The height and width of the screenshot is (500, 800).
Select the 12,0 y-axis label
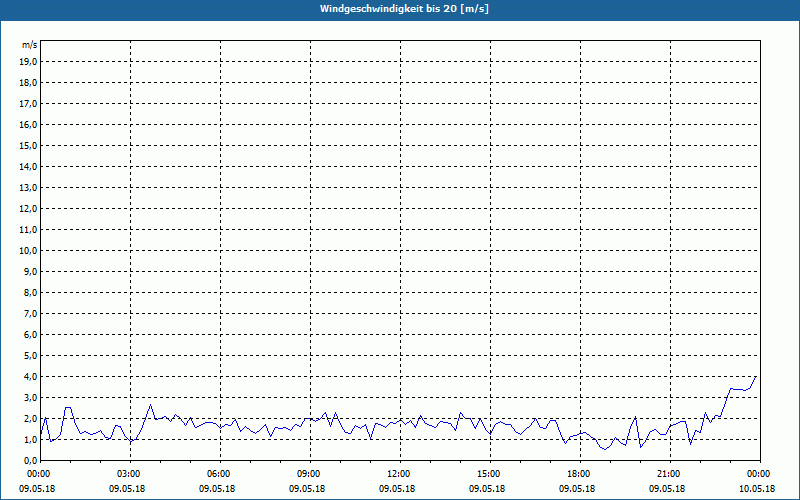tap(30, 209)
